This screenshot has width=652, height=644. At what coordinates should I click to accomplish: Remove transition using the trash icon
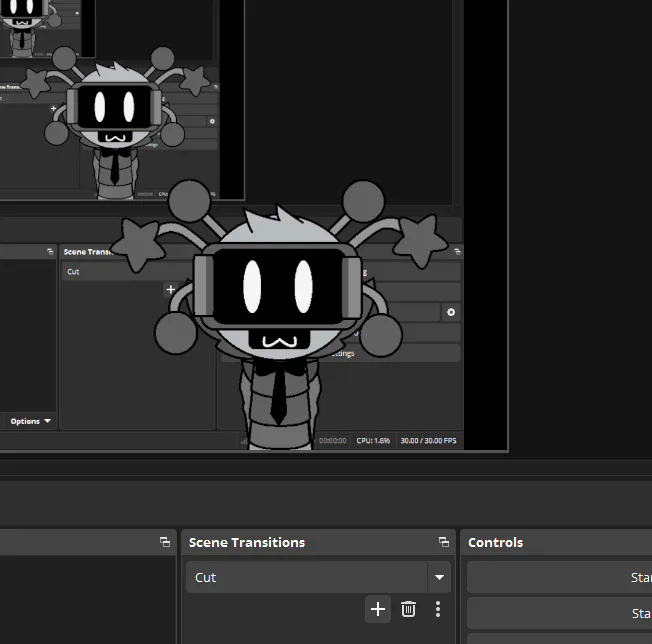coord(408,609)
